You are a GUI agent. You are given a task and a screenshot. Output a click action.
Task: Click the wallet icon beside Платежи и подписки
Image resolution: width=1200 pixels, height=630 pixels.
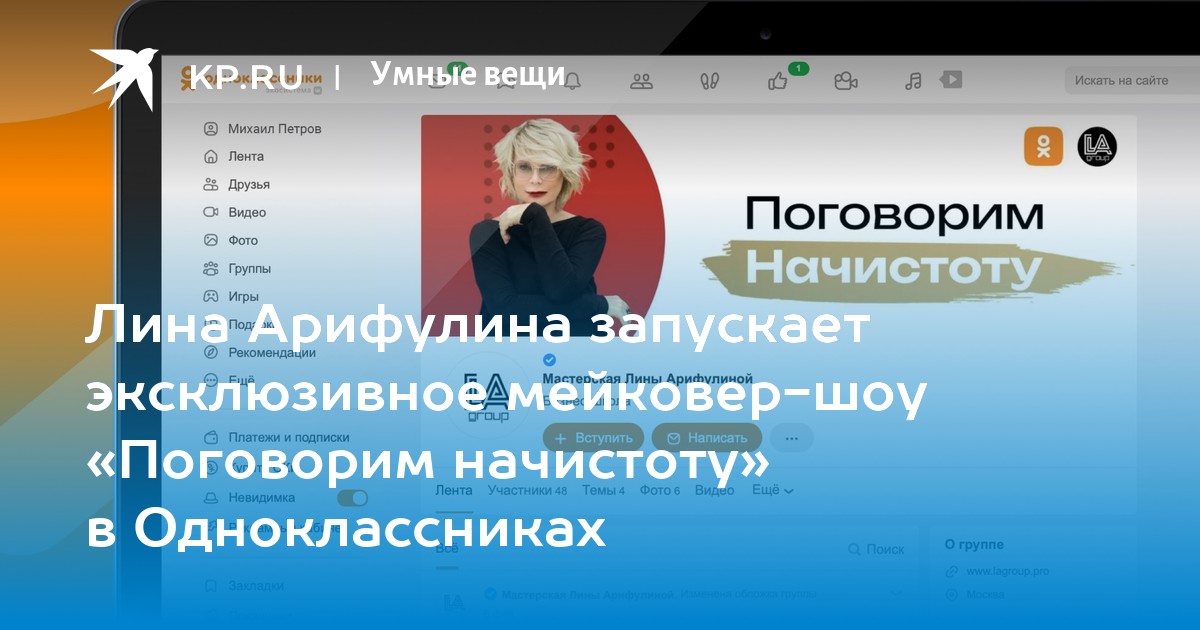pos(211,437)
